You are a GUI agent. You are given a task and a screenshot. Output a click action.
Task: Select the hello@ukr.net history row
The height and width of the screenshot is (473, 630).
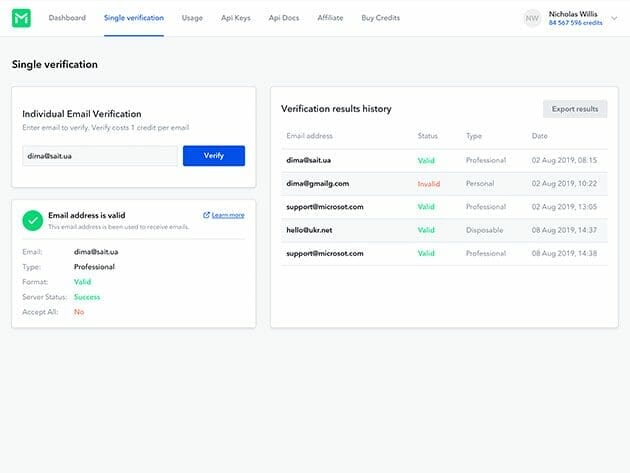click(445, 230)
